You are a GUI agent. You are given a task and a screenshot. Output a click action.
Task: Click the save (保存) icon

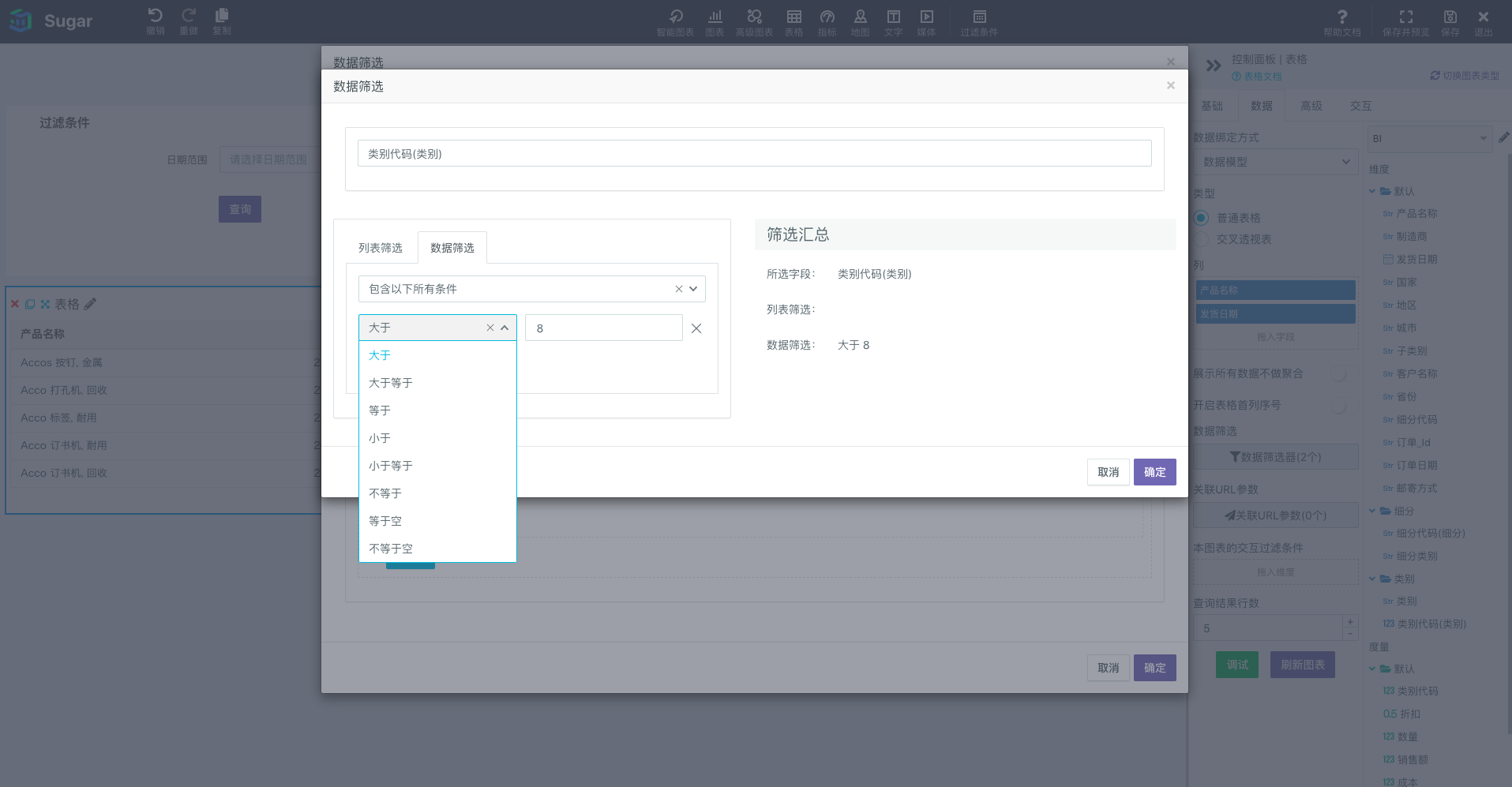coord(1450,23)
